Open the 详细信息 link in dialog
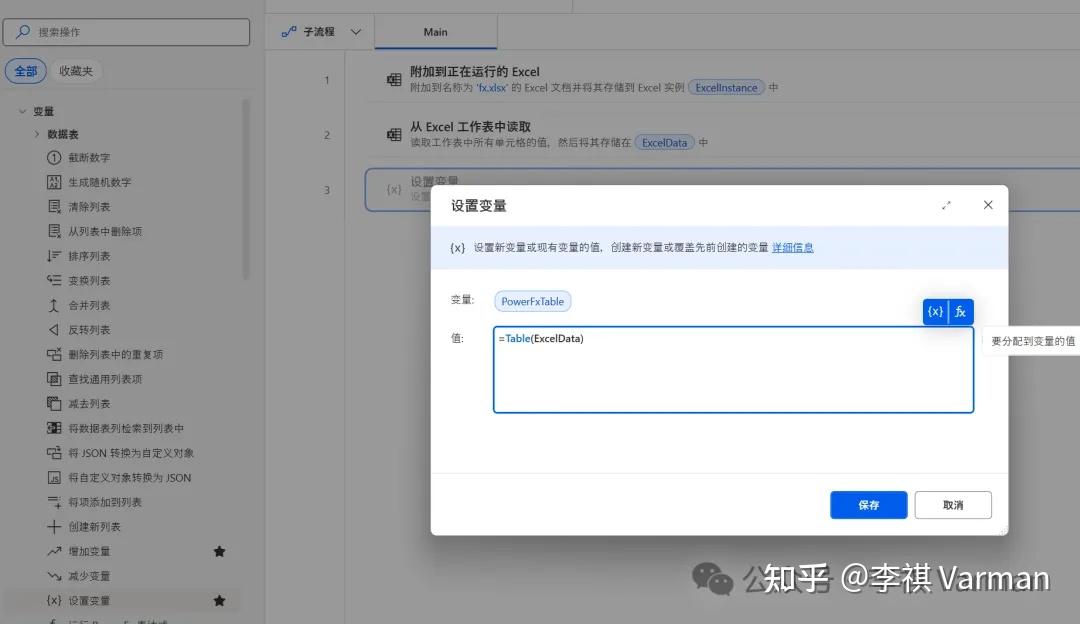The image size is (1080, 624). tap(791, 247)
